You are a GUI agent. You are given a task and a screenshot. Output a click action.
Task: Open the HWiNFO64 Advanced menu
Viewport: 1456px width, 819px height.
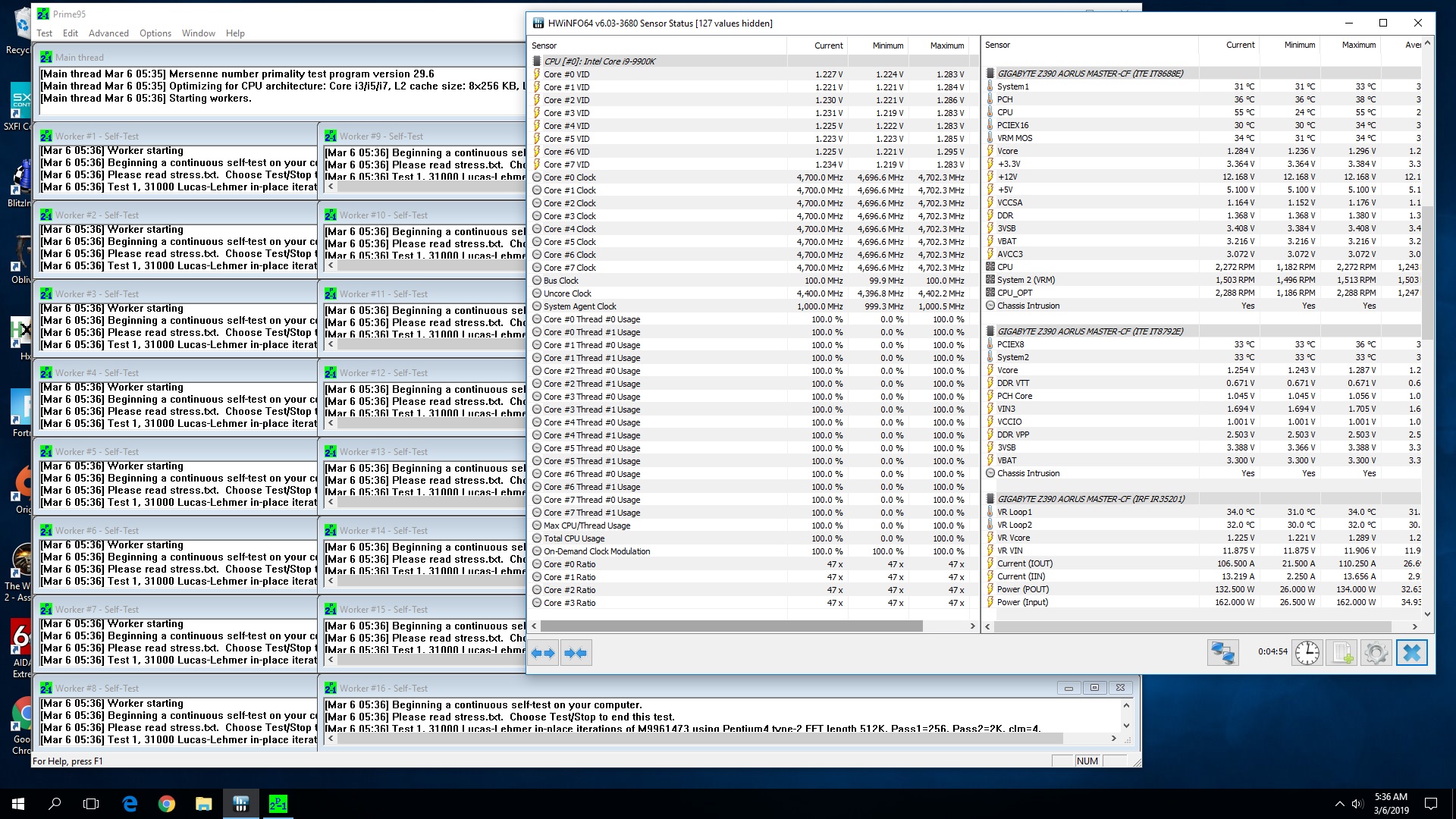pyautogui.click(x=108, y=33)
